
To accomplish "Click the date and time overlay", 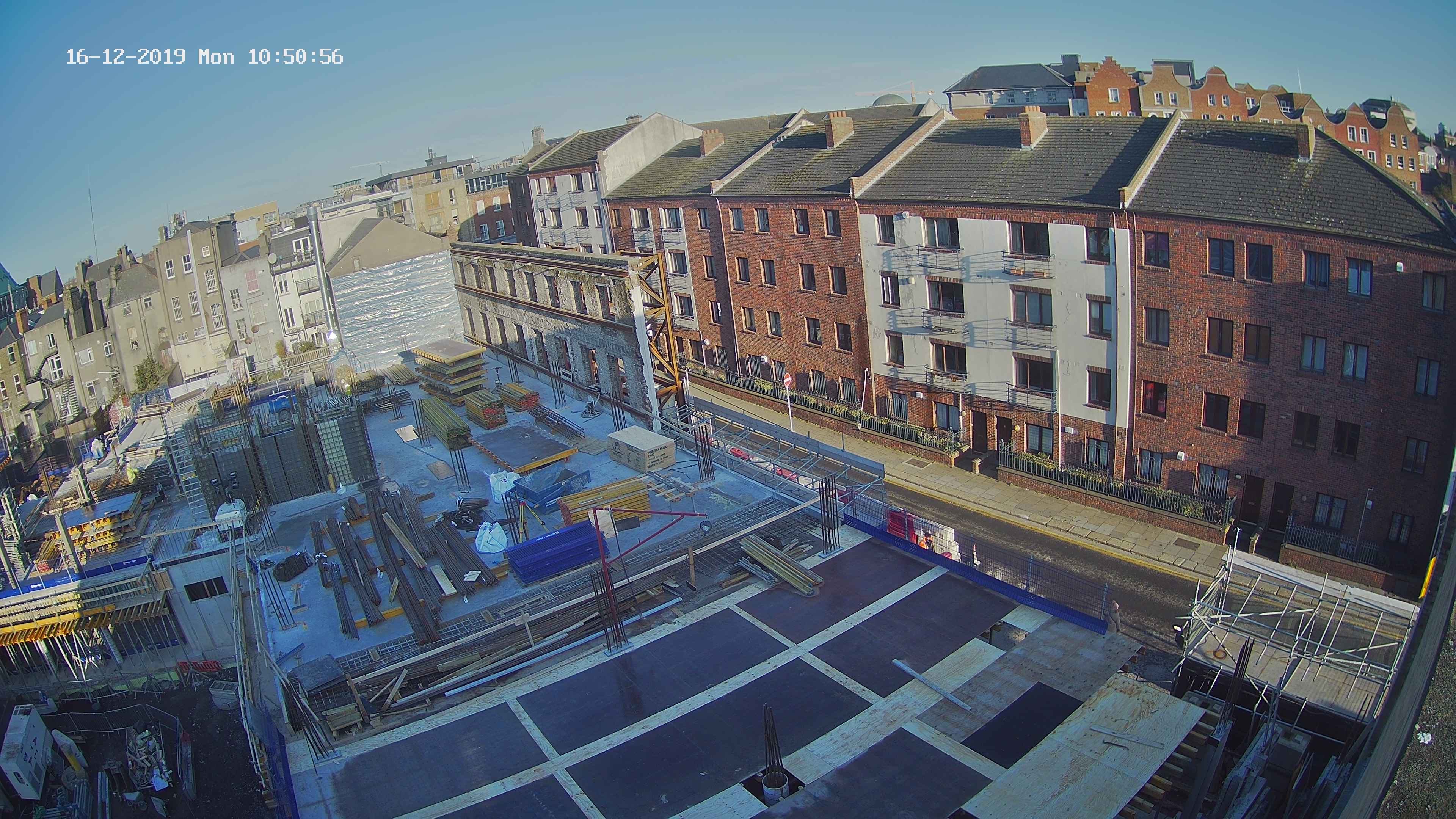I will coord(204,56).
